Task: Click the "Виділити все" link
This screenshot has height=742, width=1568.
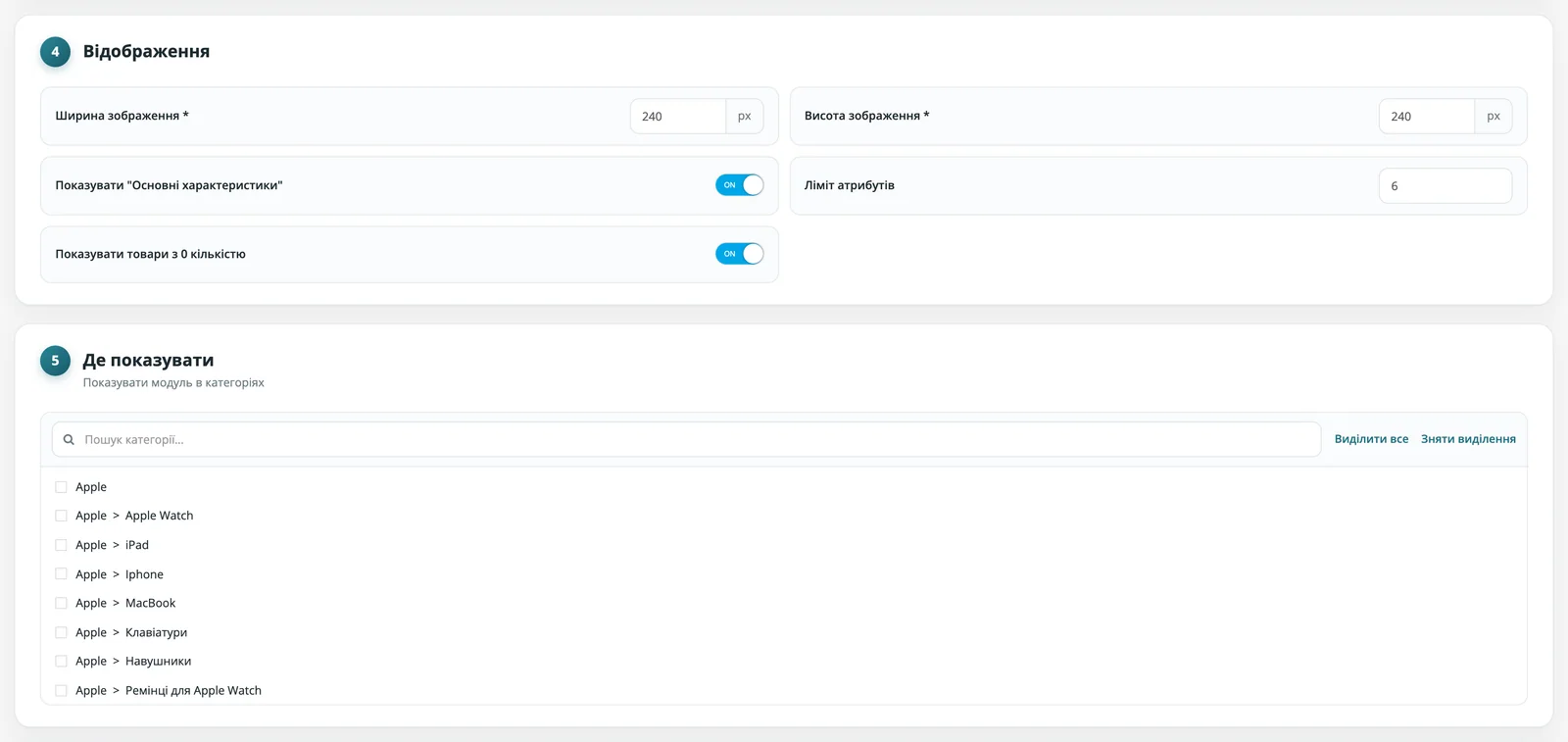Action: coord(1371,439)
